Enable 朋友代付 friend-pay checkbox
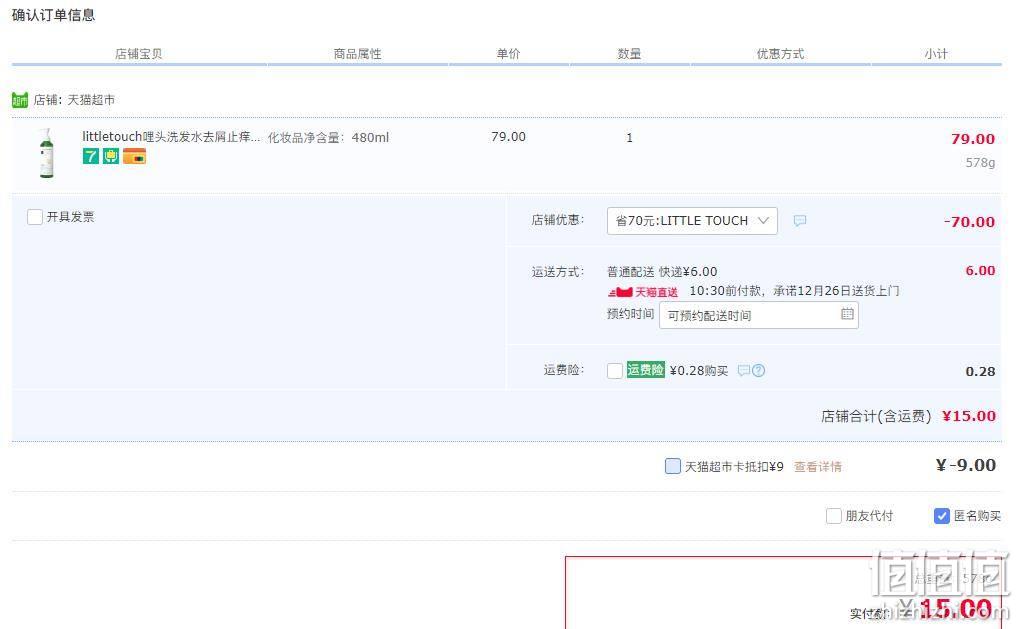The image size is (1019, 629). (x=834, y=516)
